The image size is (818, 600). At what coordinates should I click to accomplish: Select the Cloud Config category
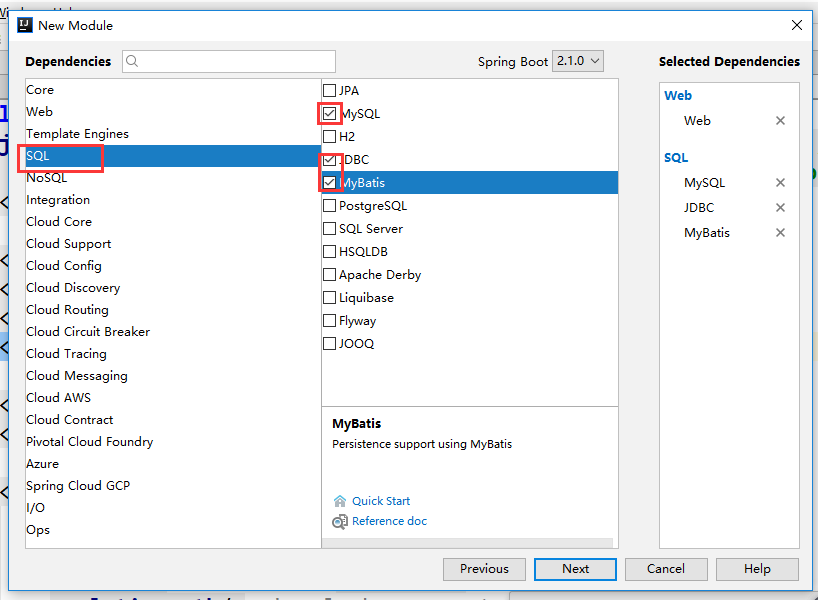(173, 266)
